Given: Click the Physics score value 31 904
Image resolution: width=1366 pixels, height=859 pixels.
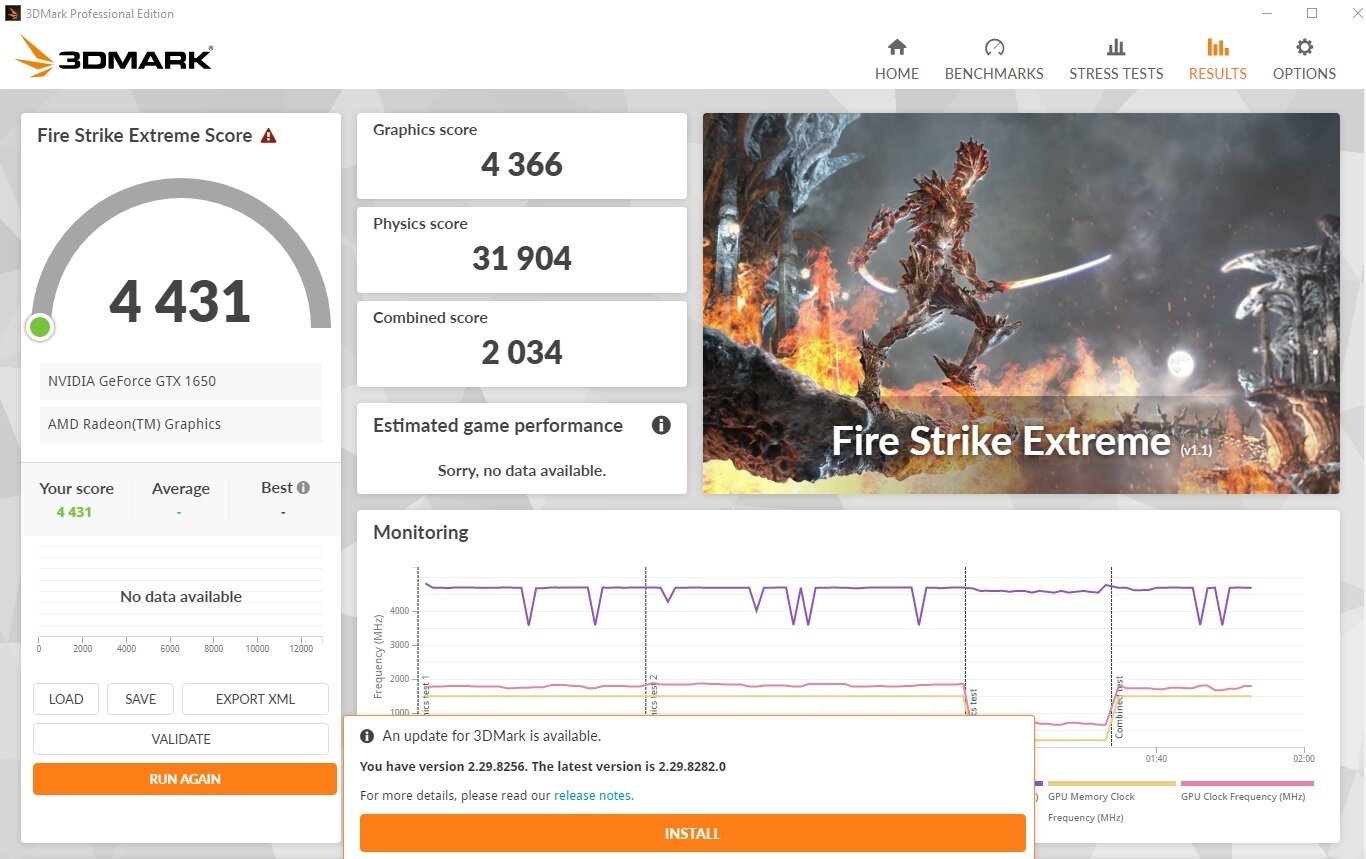Looking at the screenshot, I should coord(522,258).
